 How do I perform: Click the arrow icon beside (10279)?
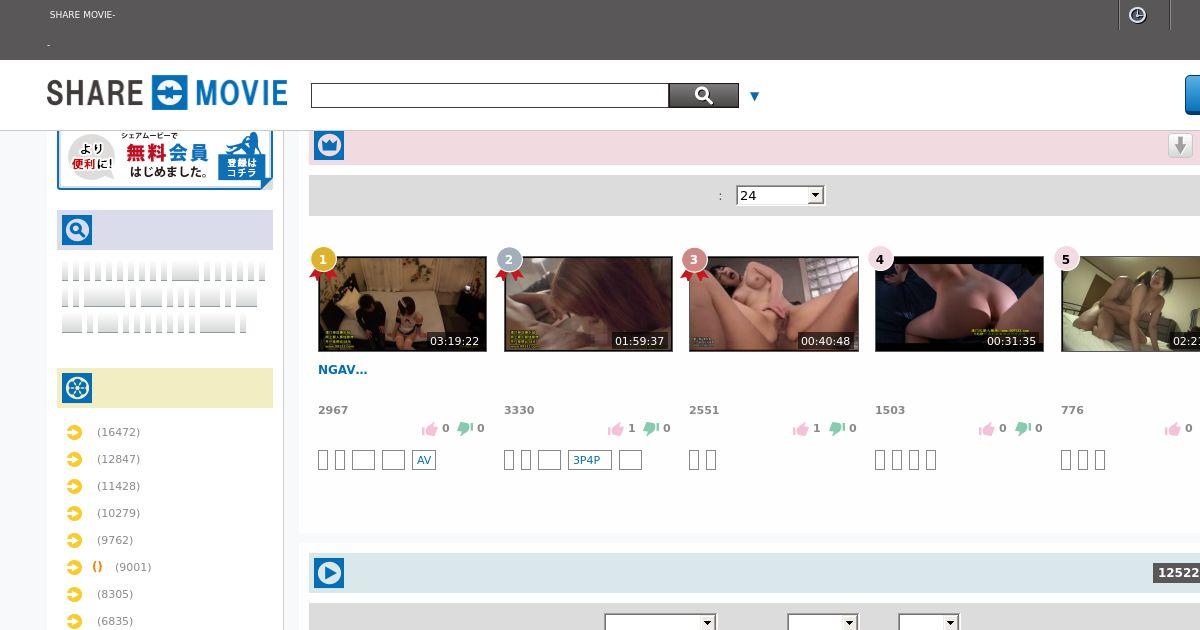(74, 513)
